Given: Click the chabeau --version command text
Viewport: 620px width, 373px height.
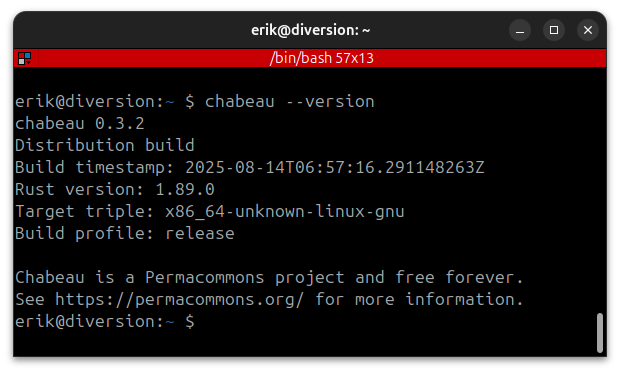Looking at the screenshot, I should click(x=289, y=102).
